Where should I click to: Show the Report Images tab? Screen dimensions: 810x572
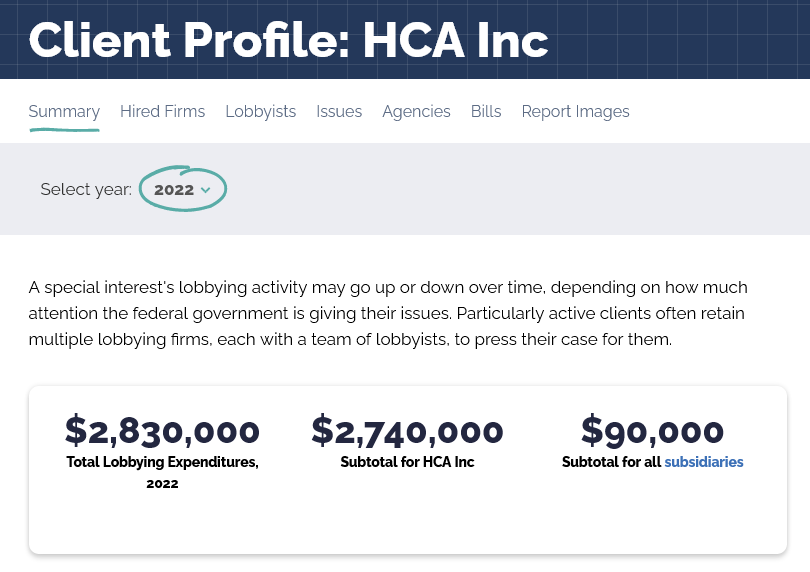[575, 112]
